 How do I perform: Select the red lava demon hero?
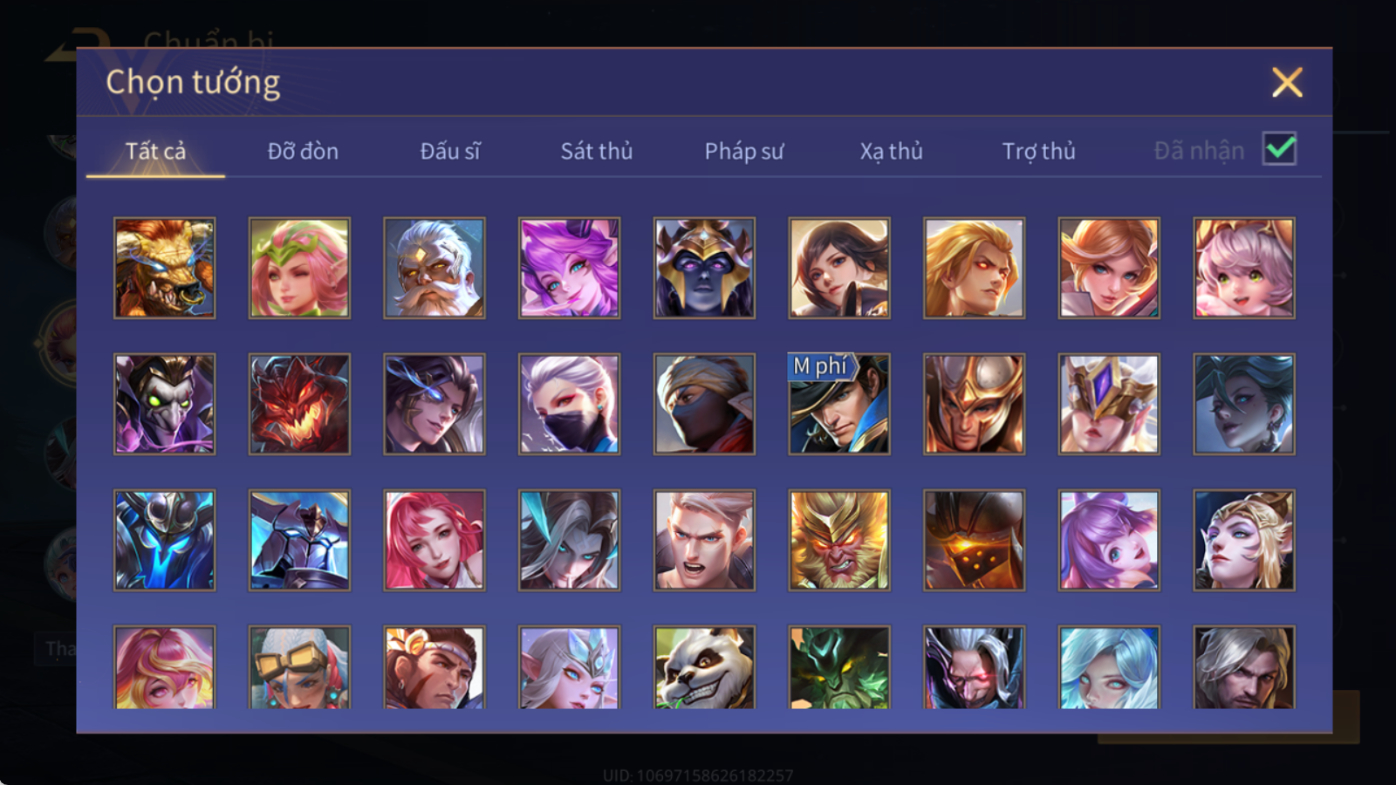click(299, 404)
